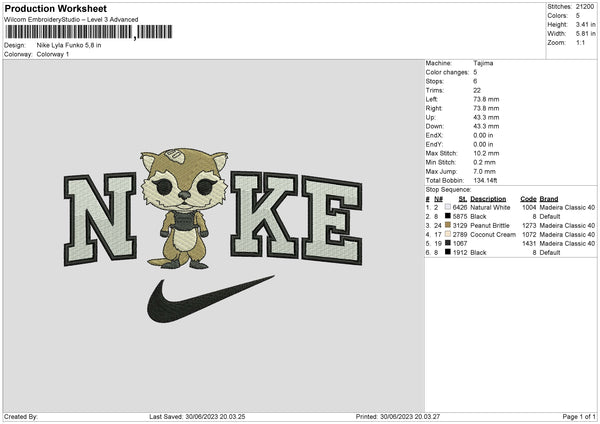Click the Height value '3.41 in'
The image size is (600, 424).
coord(586,24)
